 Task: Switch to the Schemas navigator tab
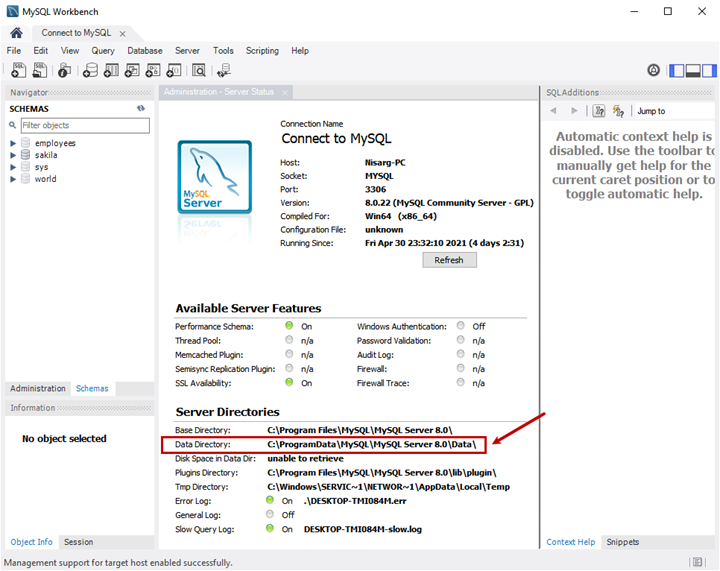point(92,388)
